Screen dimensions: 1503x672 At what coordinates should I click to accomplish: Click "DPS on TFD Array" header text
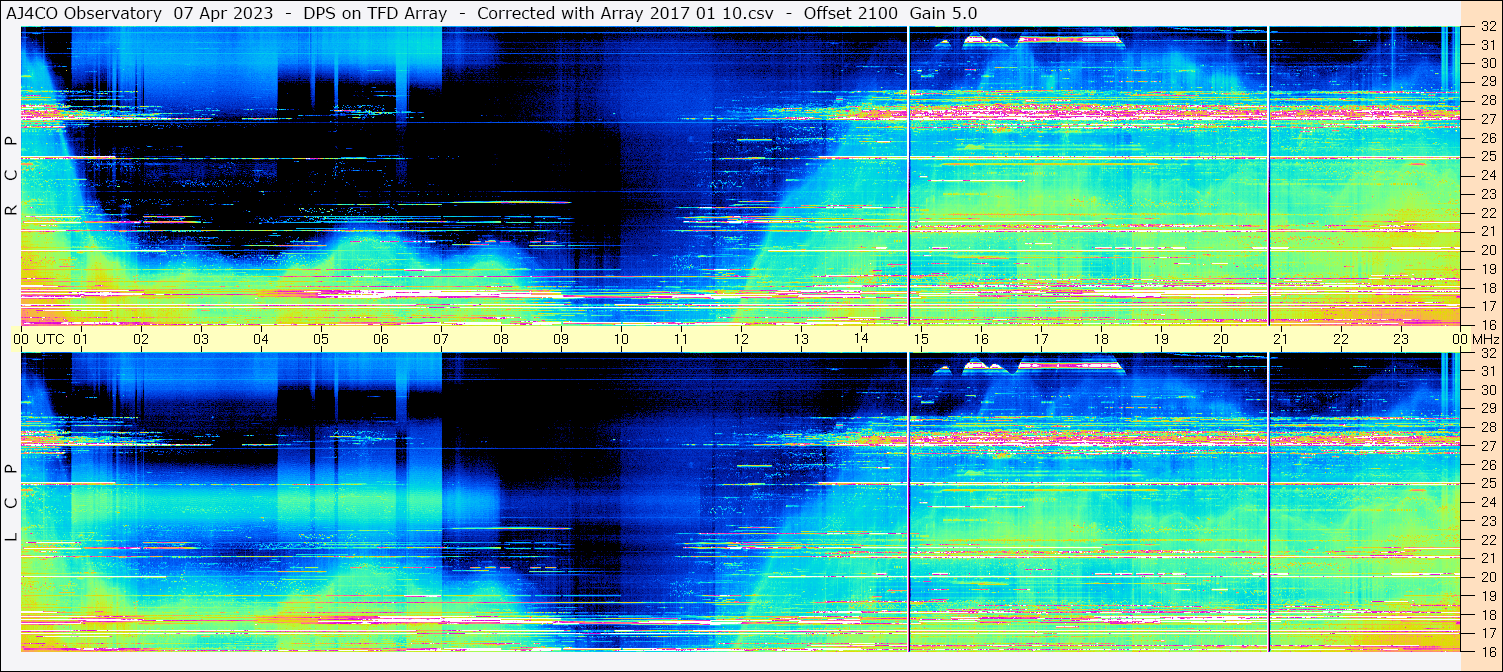[375, 14]
